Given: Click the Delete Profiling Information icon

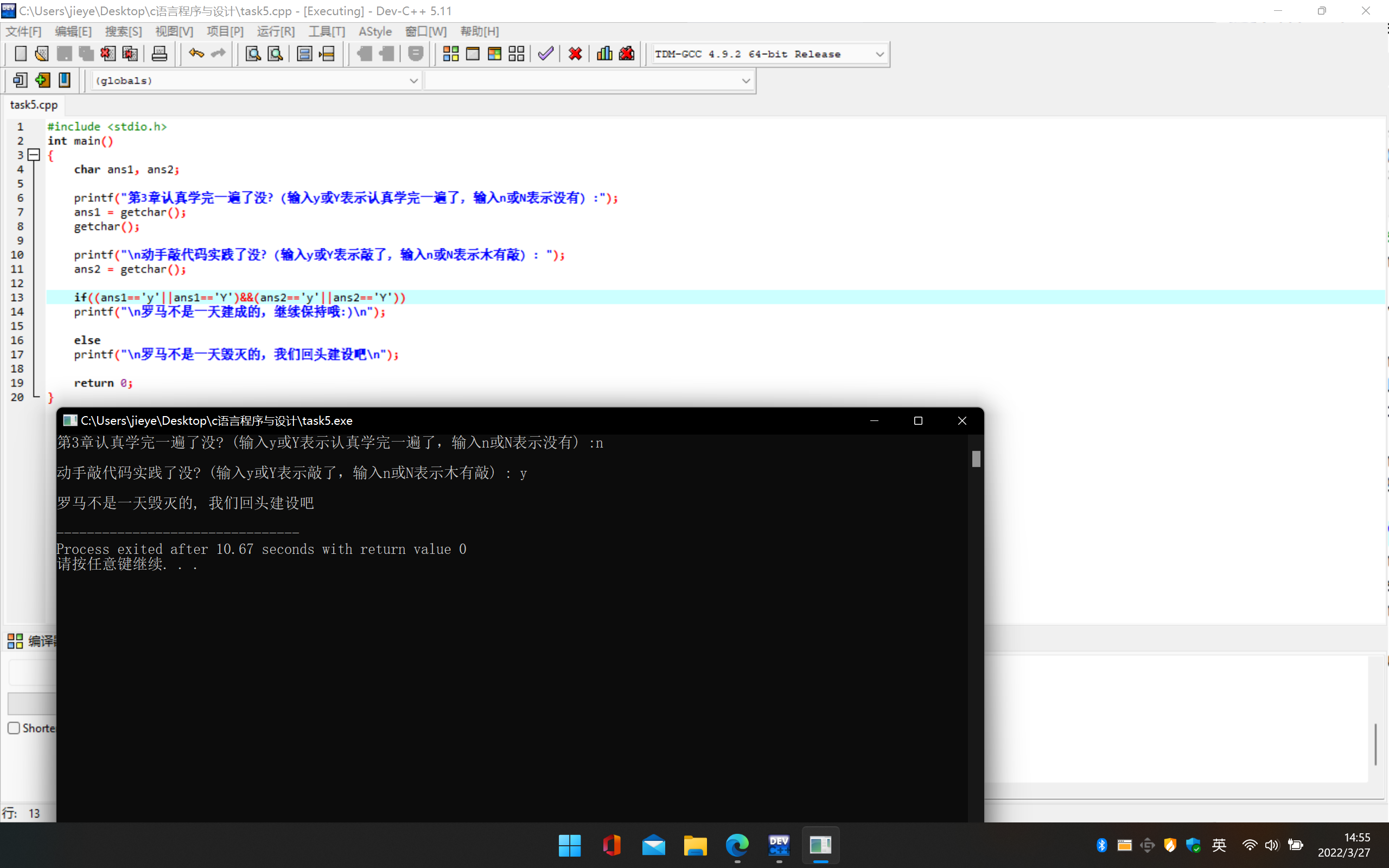Looking at the screenshot, I should pyautogui.click(x=627, y=54).
